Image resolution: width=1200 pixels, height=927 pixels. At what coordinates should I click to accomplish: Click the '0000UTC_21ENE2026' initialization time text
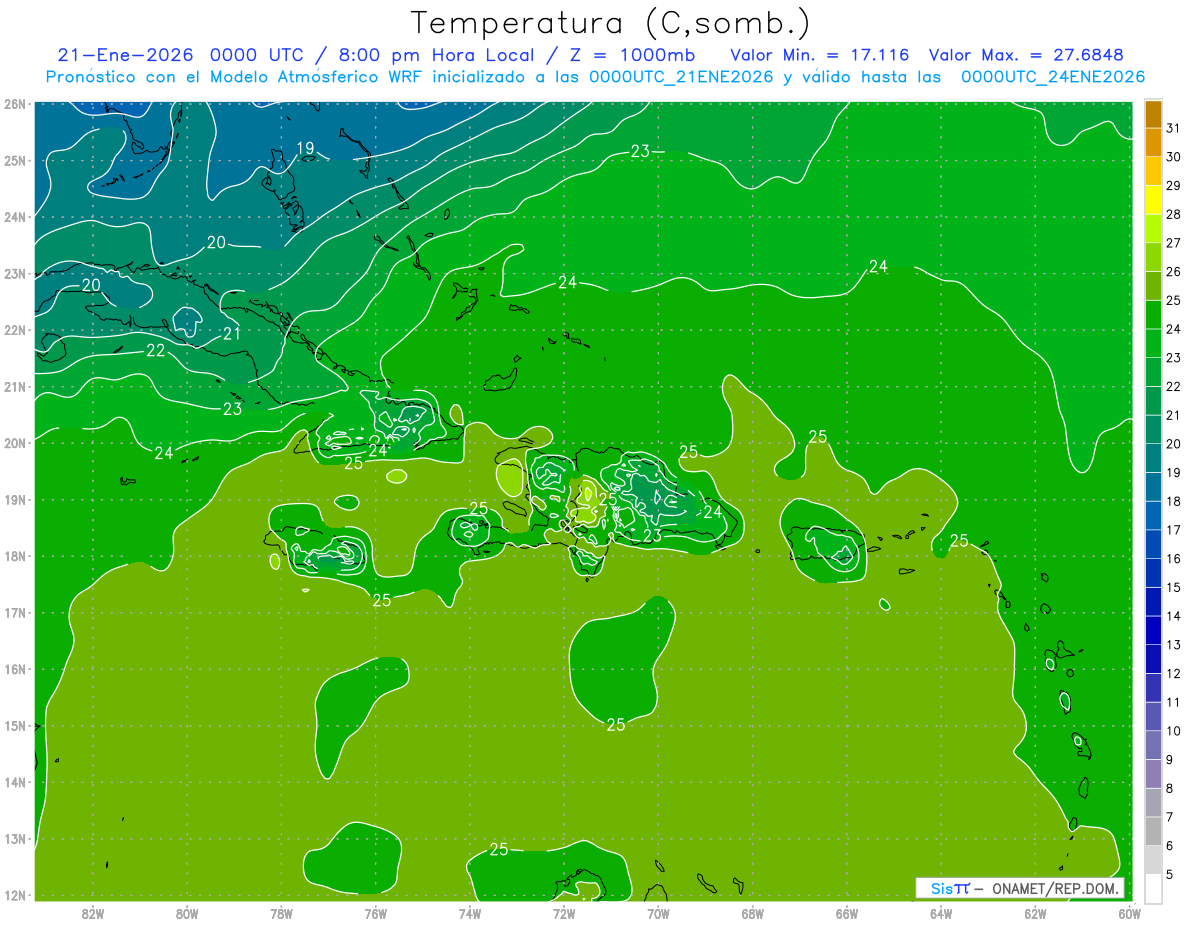tap(681, 77)
